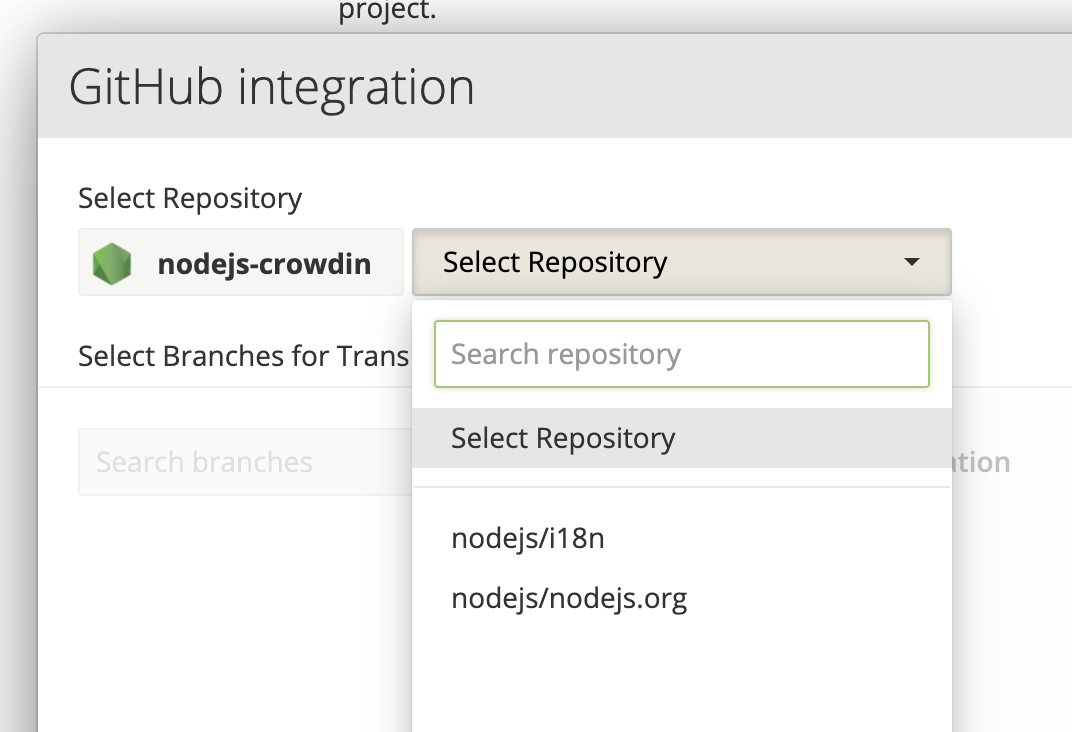Click the GitHub integration dialog title
1072x732 pixels.
[271, 87]
